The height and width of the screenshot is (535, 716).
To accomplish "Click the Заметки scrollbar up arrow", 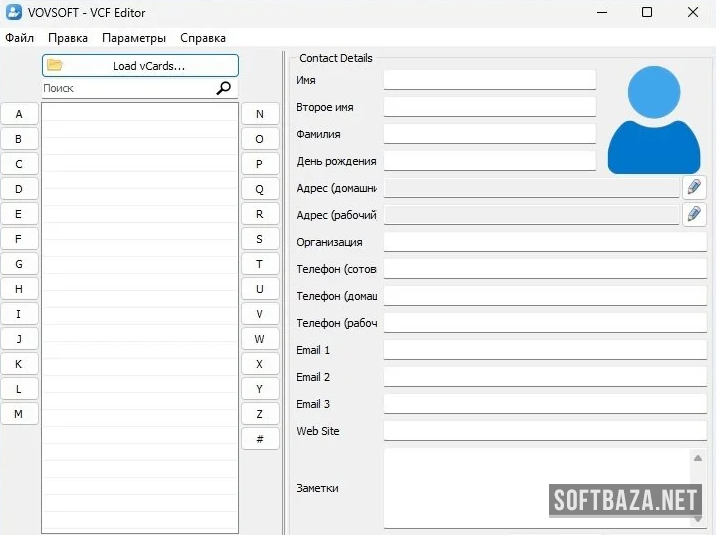I will point(698,458).
